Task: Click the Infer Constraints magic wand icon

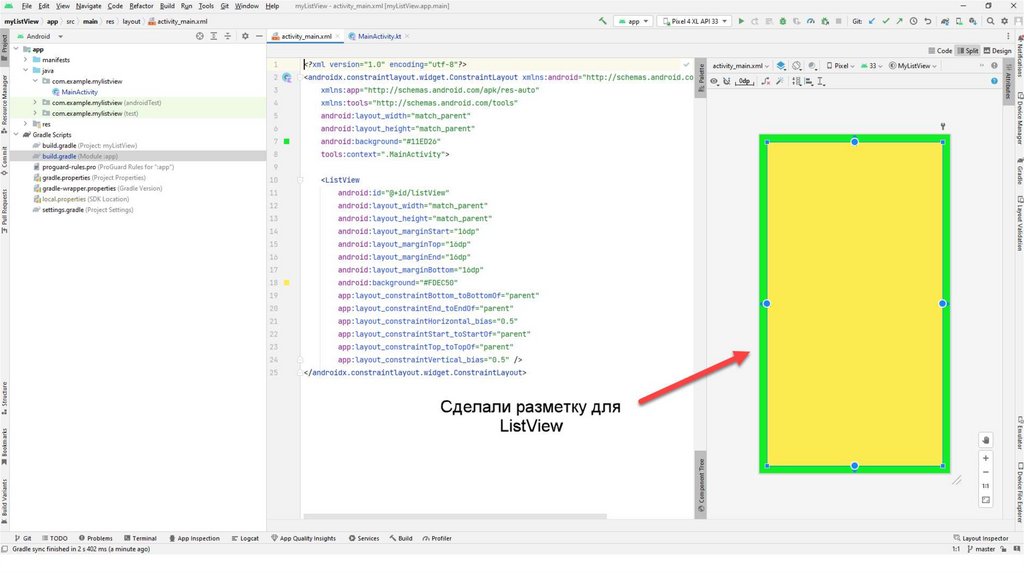Action: coord(779,81)
